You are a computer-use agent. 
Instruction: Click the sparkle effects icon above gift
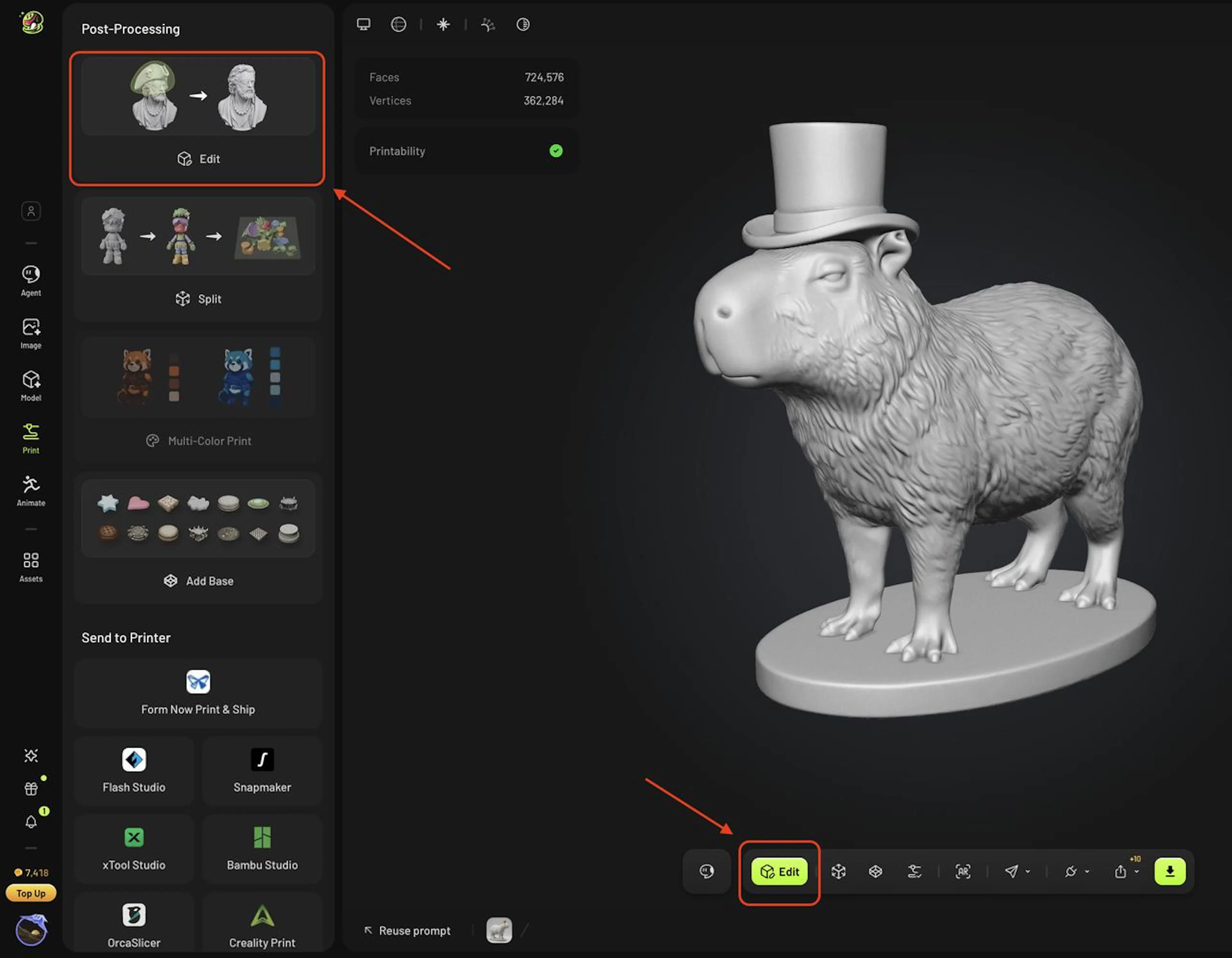click(31, 756)
